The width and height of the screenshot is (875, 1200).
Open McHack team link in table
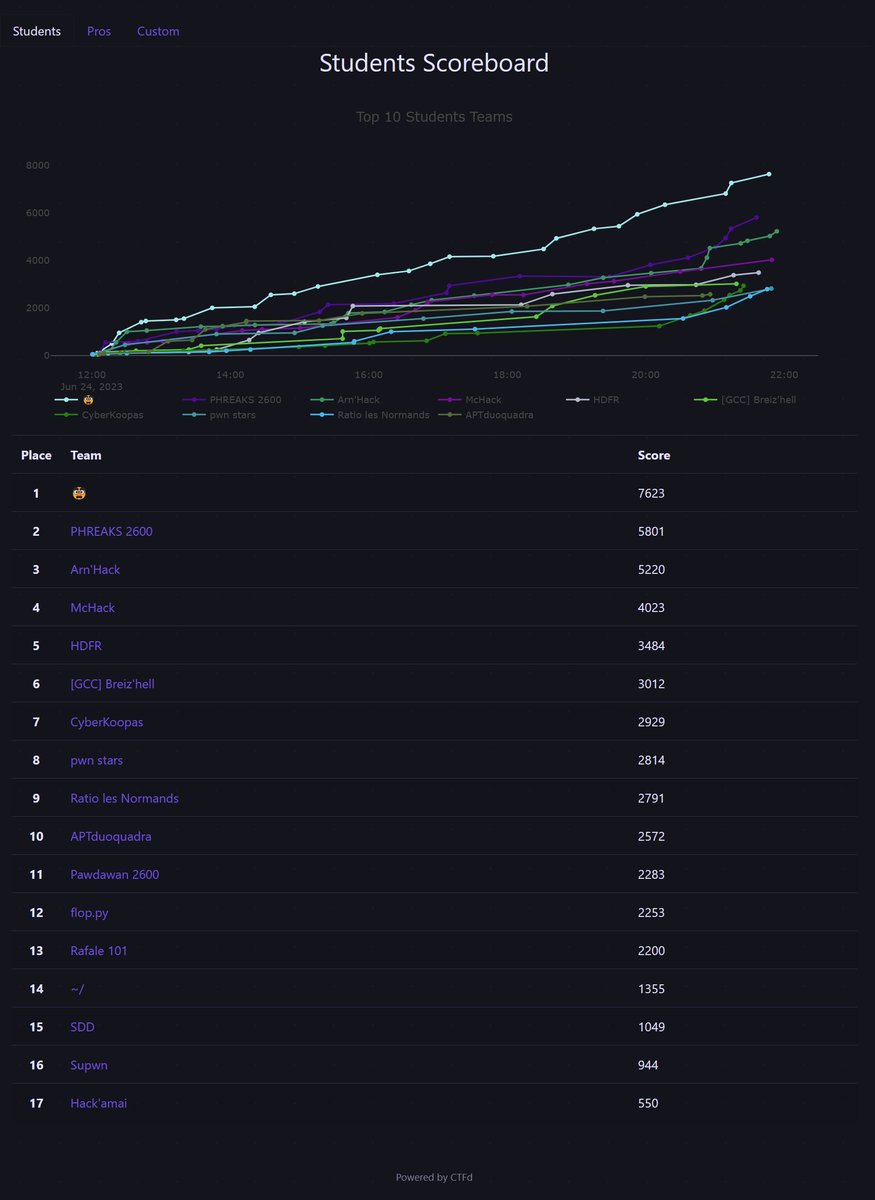click(x=92, y=607)
